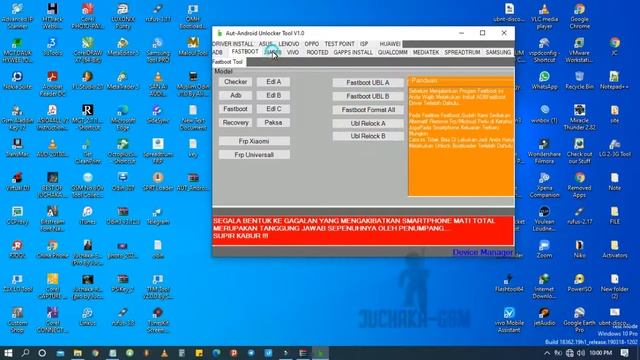This screenshot has height=360, width=640.
Task: Launch iTunes from the desktop
Action: point(88,216)
